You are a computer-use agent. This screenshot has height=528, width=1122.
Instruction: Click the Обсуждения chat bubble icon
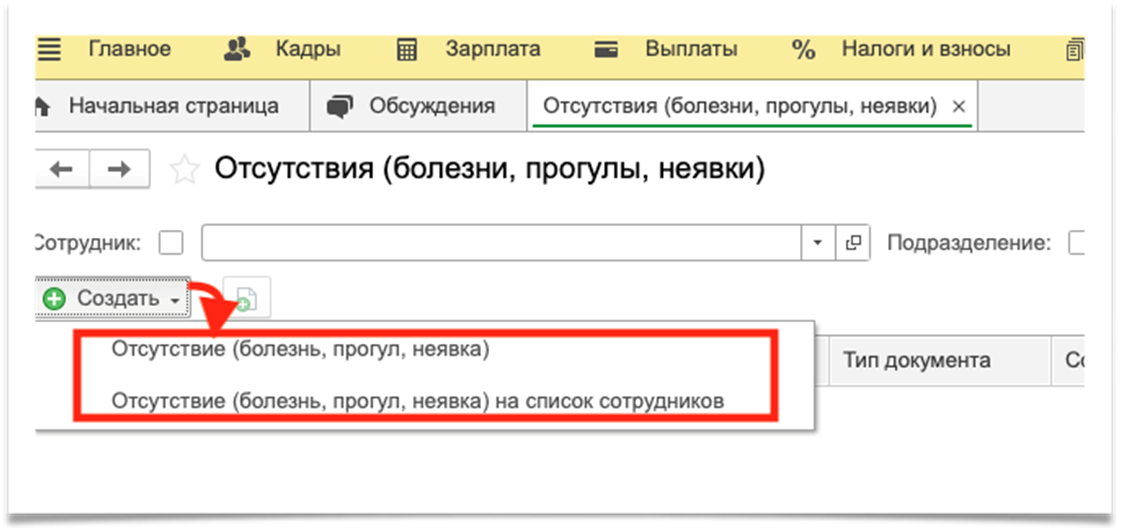[340, 107]
